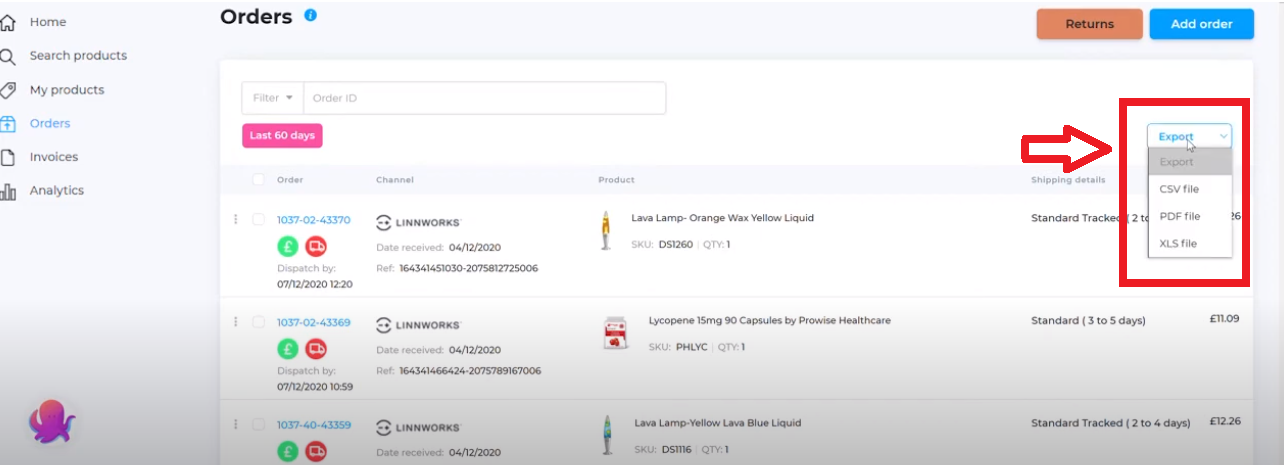Click Lava Lamp-Yellow Lava Blue Liquid name
1284x465 pixels.
(x=717, y=423)
